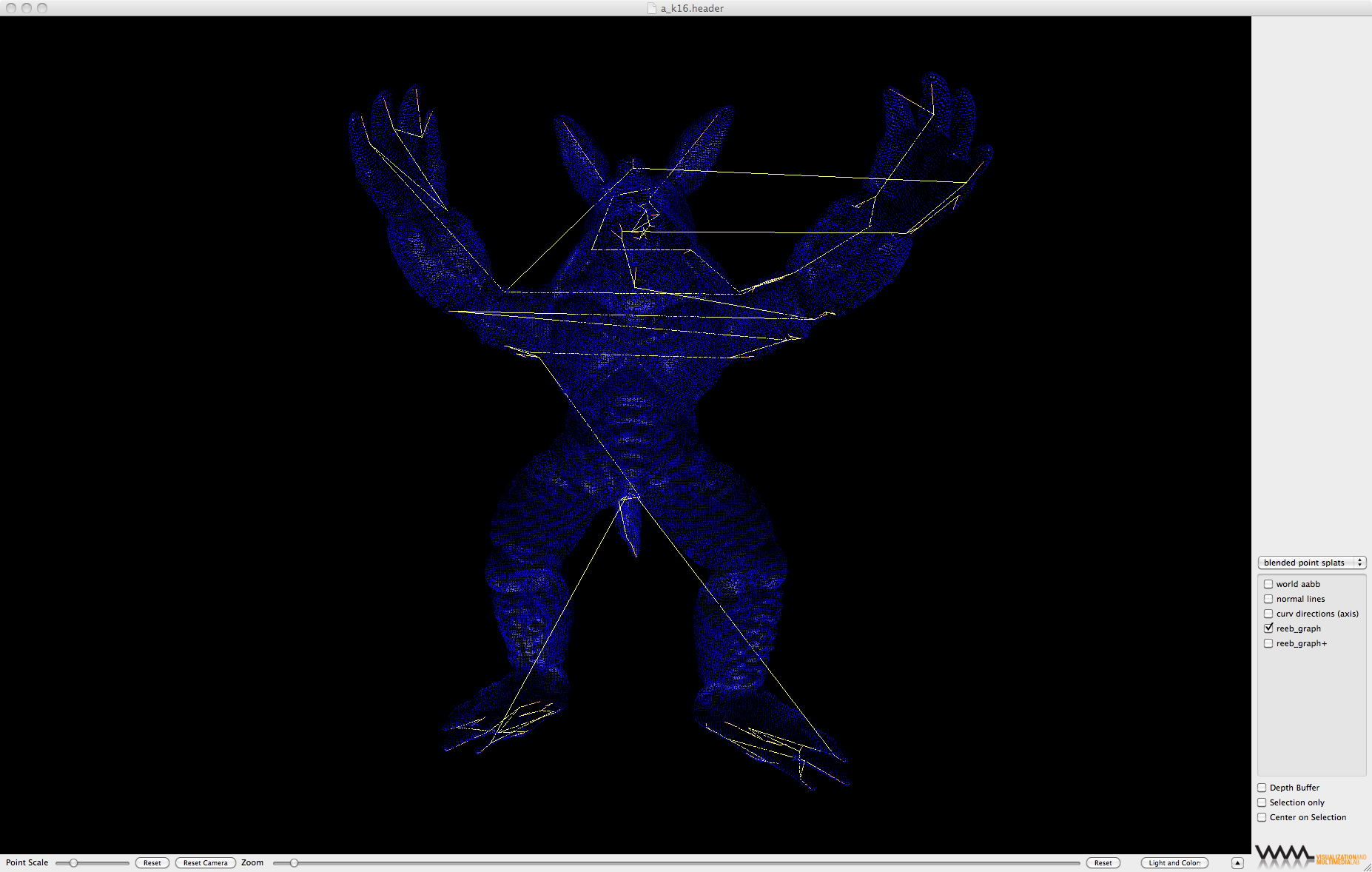The width and height of the screenshot is (1372, 872).
Task: Check the reeb_graph+ option
Action: (1268, 643)
